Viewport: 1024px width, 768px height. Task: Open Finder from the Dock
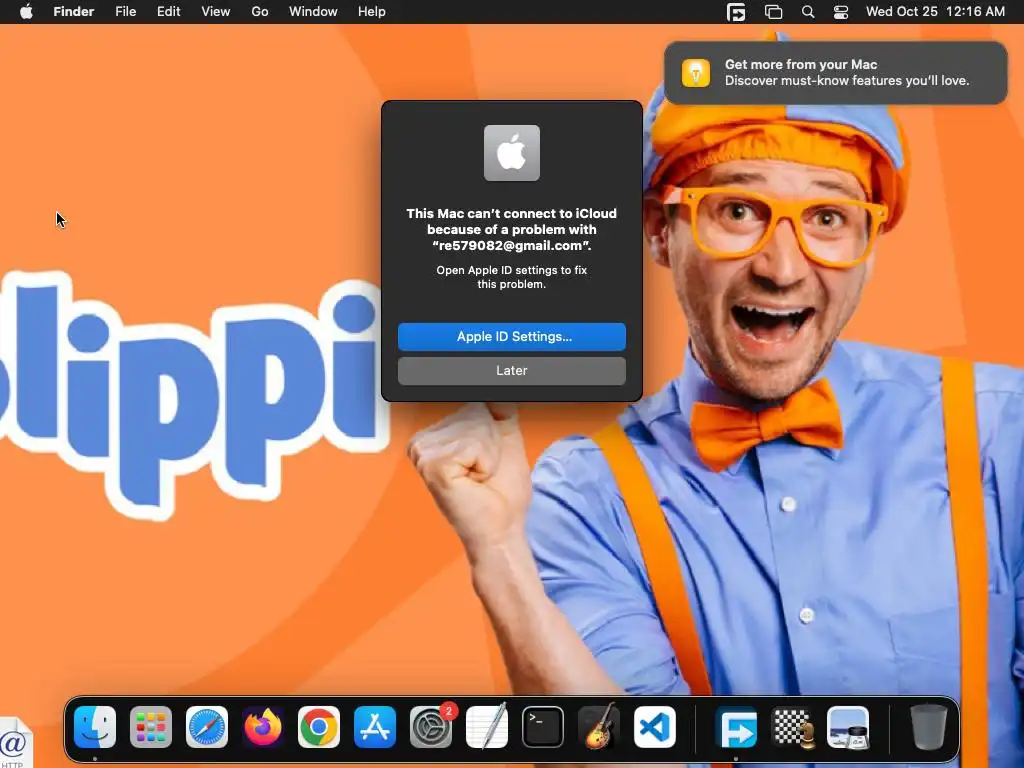[95, 726]
